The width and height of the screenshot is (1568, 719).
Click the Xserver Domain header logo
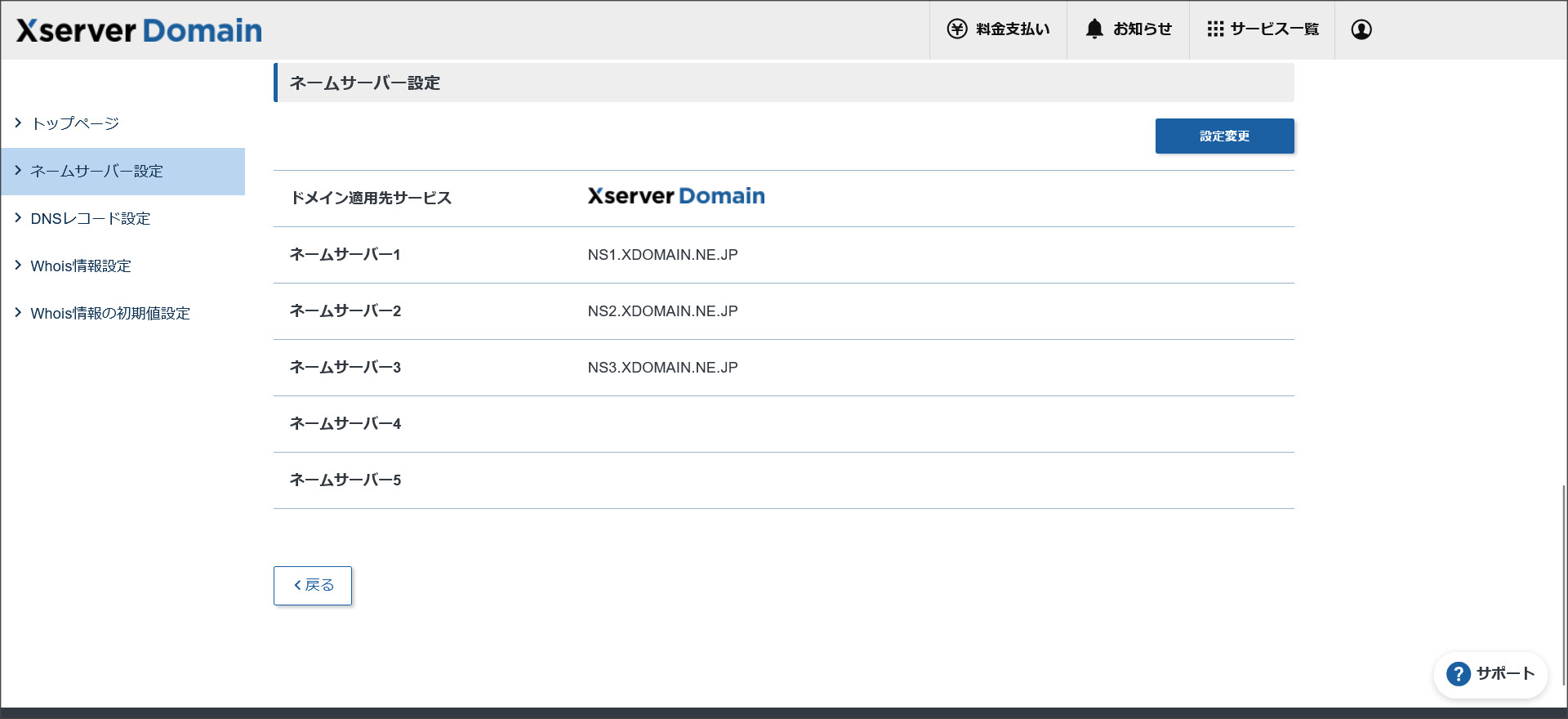pyautogui.click(x=139, y=31)
